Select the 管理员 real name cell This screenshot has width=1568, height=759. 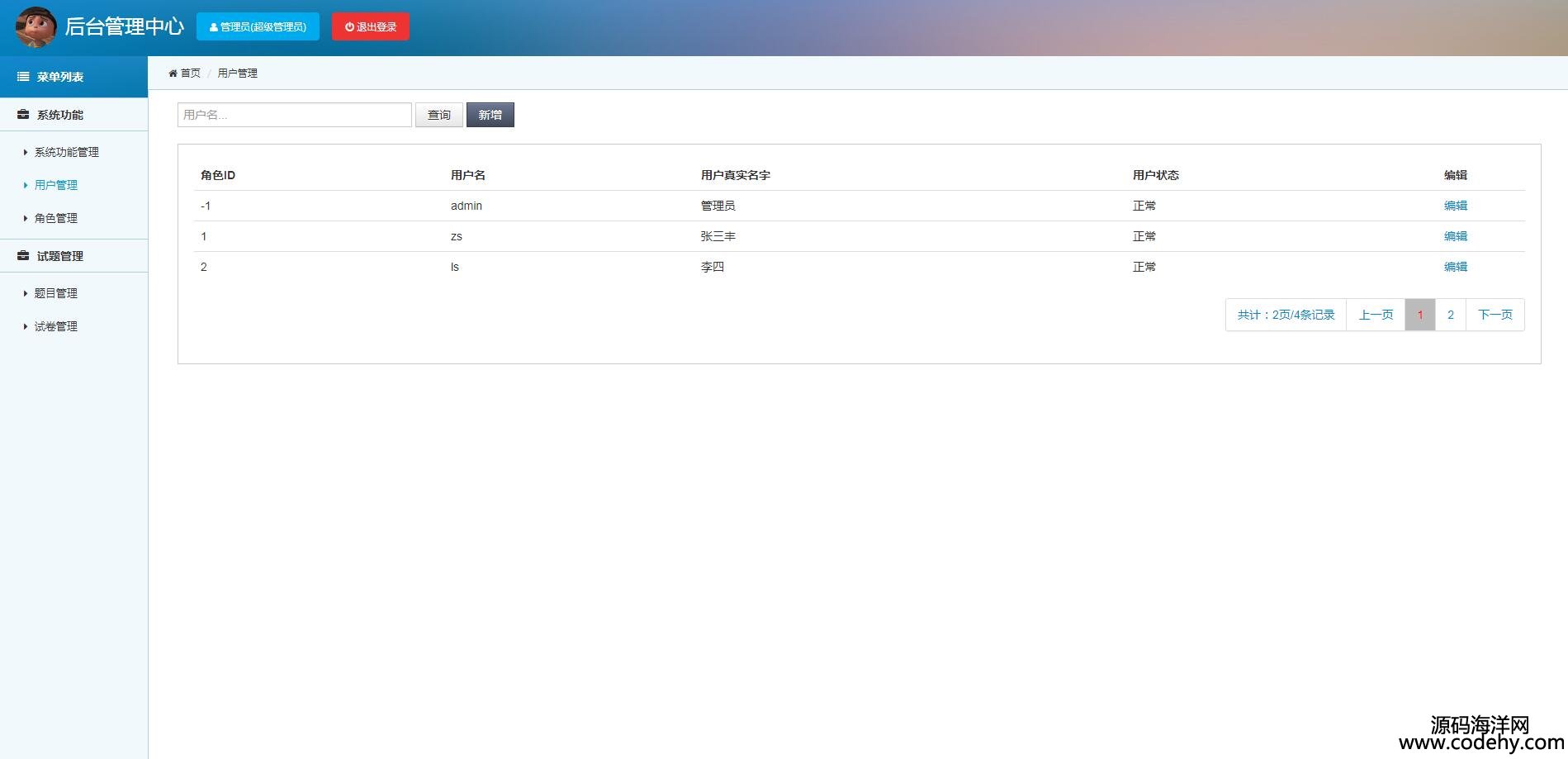pos(718,206)
